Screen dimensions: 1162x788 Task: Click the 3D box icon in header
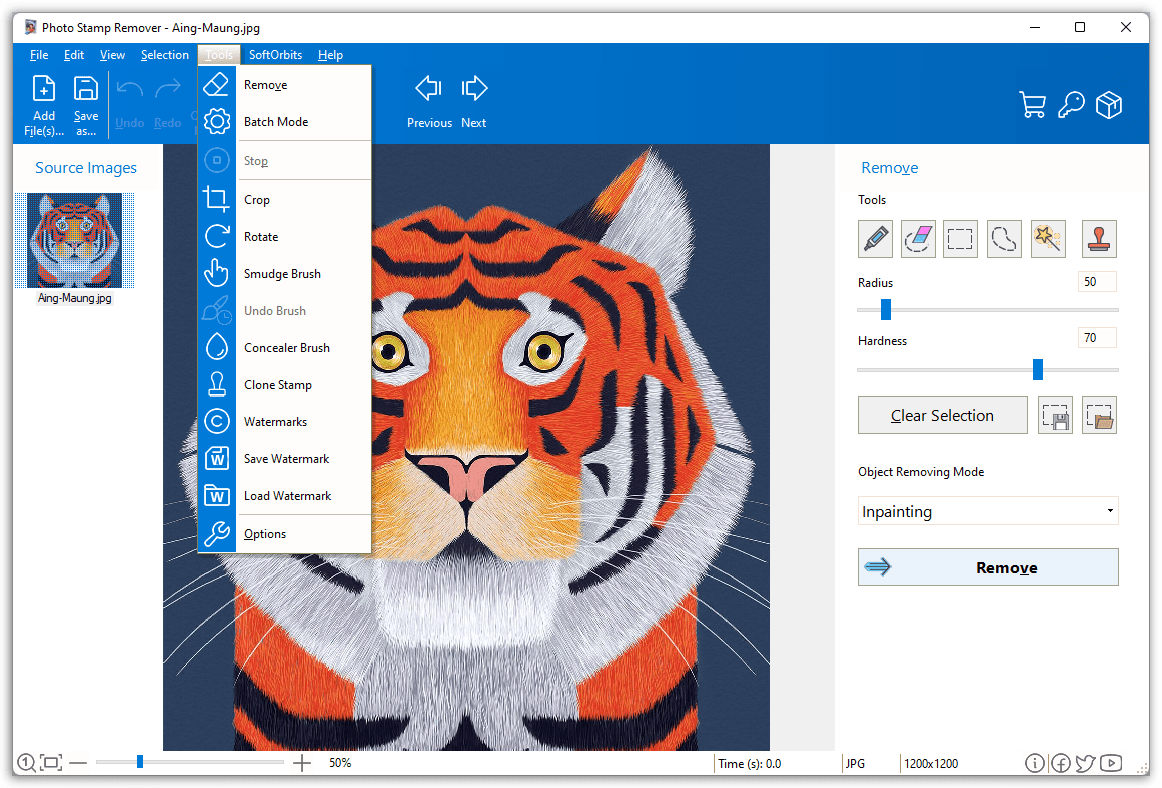tap(1109, 105)
